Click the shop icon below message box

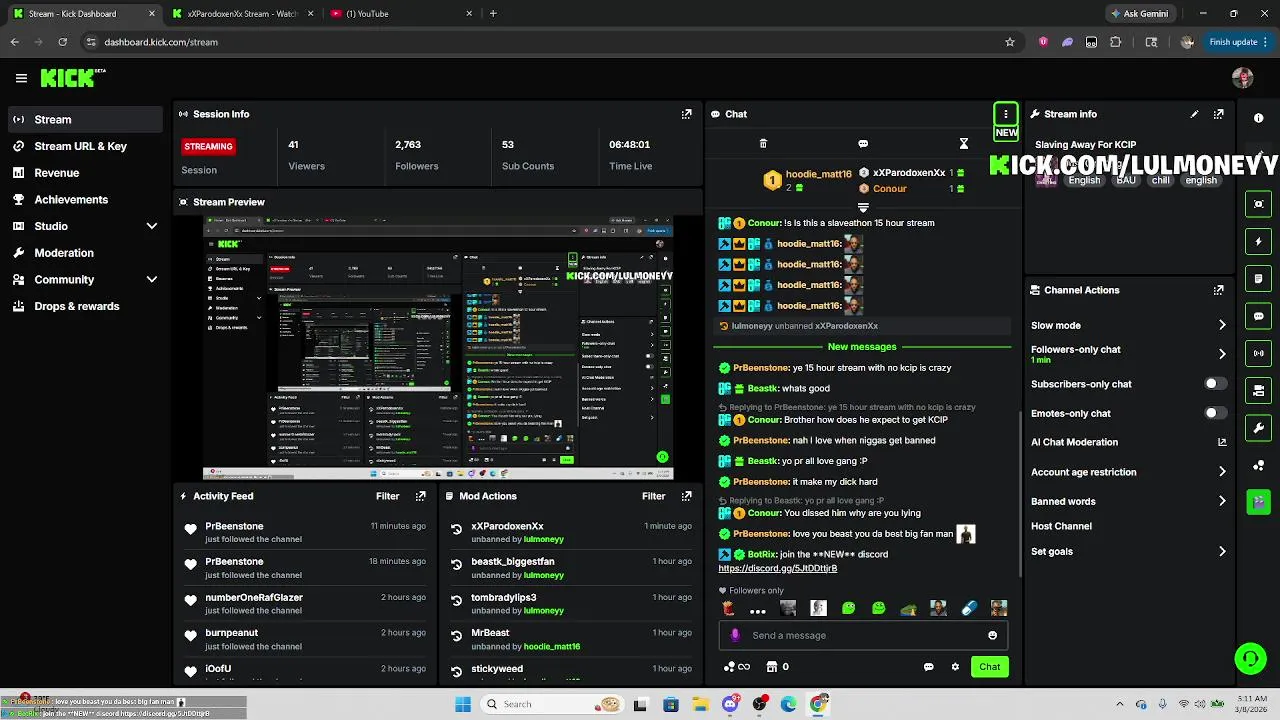(771, 667)
